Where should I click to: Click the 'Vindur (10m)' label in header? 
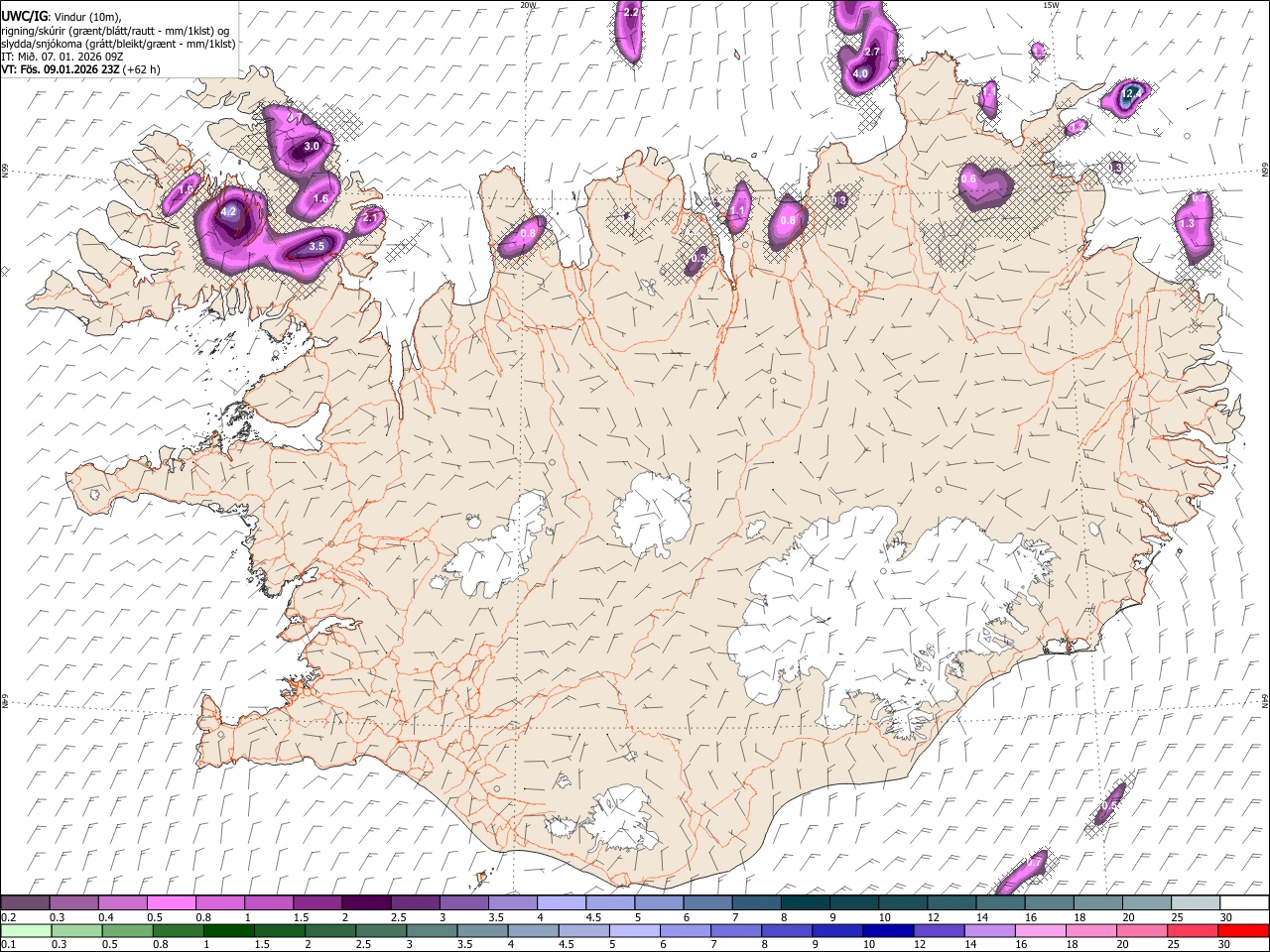tap(84, 17)
